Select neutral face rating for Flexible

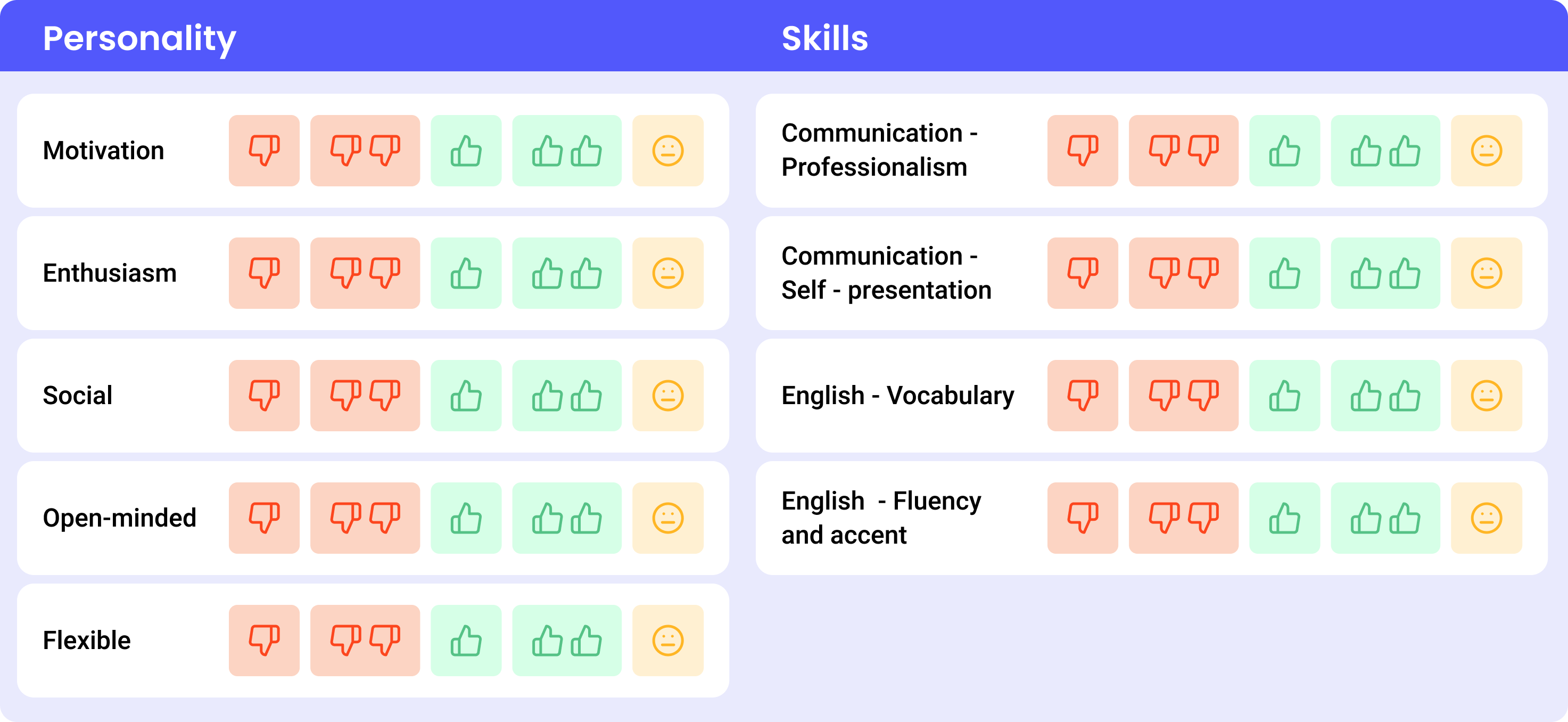[x=668, y=641]
